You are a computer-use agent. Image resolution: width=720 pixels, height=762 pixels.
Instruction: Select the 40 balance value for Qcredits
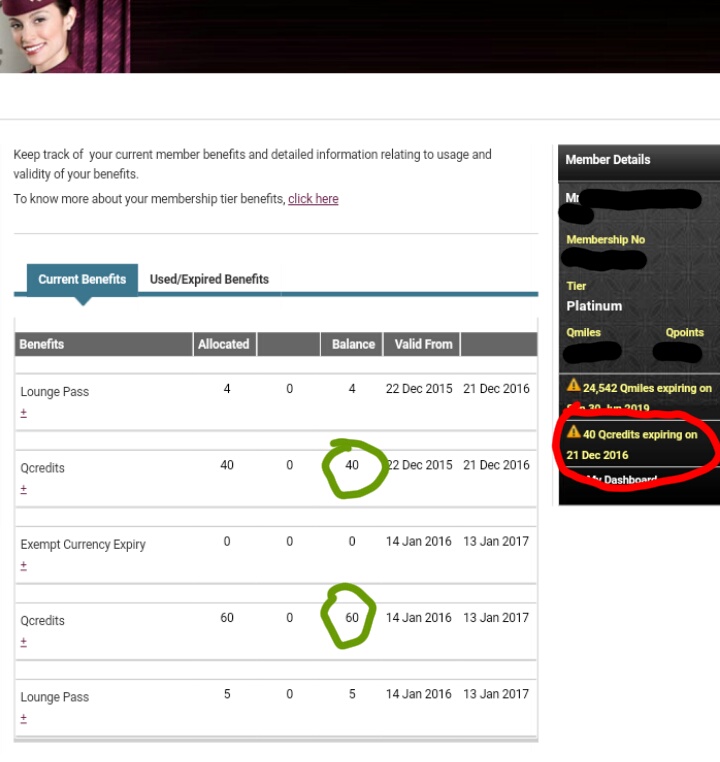click(x=352, y=465)
